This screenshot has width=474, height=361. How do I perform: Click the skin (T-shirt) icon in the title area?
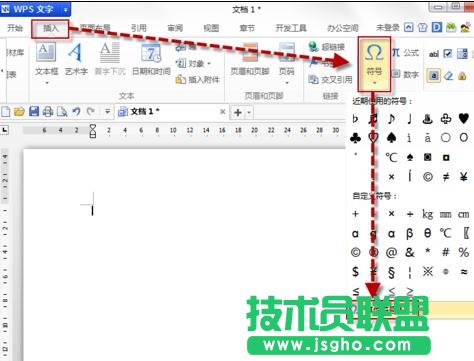coord(422,27)
